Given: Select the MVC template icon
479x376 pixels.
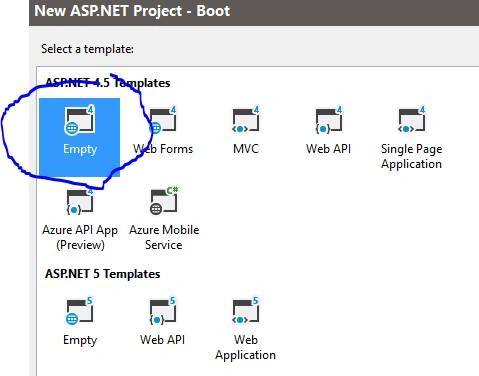Looking at the screenshot, I should (246, 120).
